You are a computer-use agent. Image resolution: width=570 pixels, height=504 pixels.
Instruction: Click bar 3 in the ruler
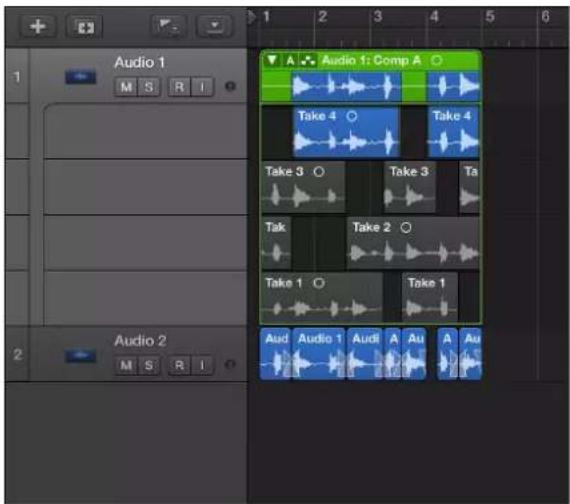click(378, 16)
